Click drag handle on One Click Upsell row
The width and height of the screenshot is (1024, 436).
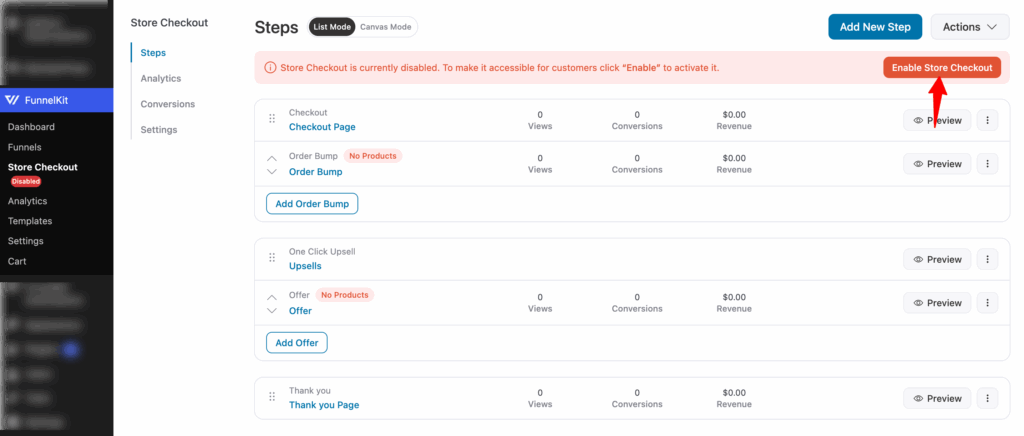tap(272, 258)
